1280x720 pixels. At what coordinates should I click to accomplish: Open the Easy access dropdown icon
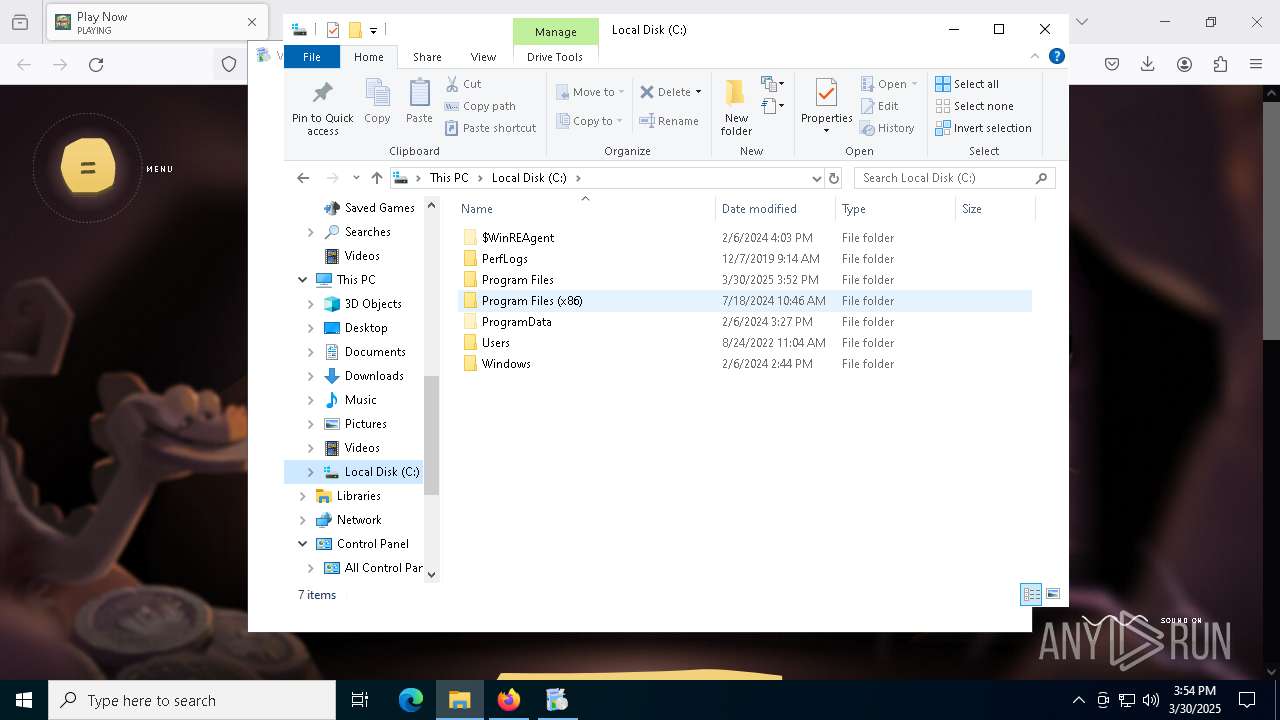tap(772, 105)
